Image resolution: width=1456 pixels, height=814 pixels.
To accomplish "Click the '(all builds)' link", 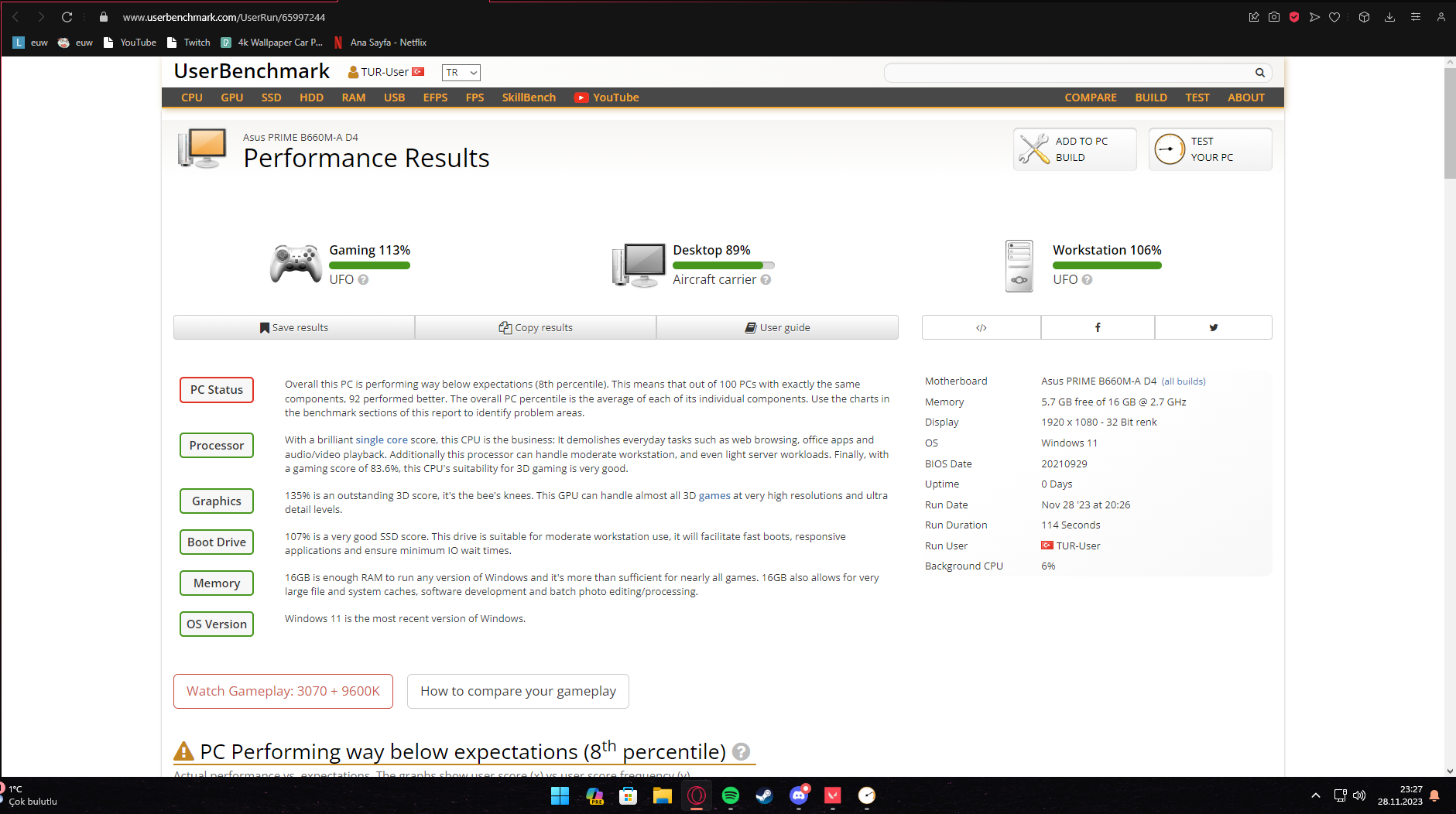I will 1184,381.
